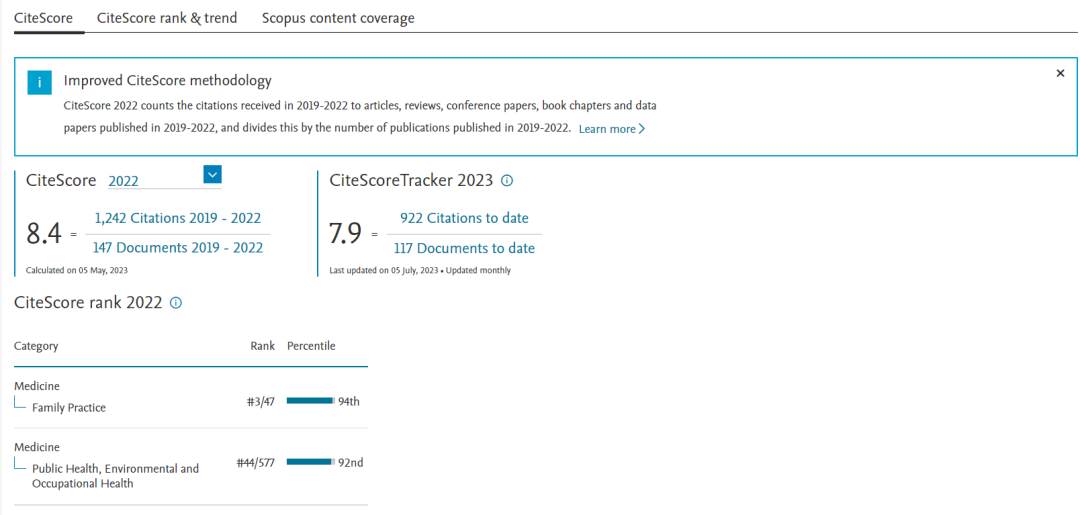This screenshot has height=515, width=1080.
Task: Click the Last updated on 05 July, 2023 note
Action: pyautogui.click(x=420, y=270)
